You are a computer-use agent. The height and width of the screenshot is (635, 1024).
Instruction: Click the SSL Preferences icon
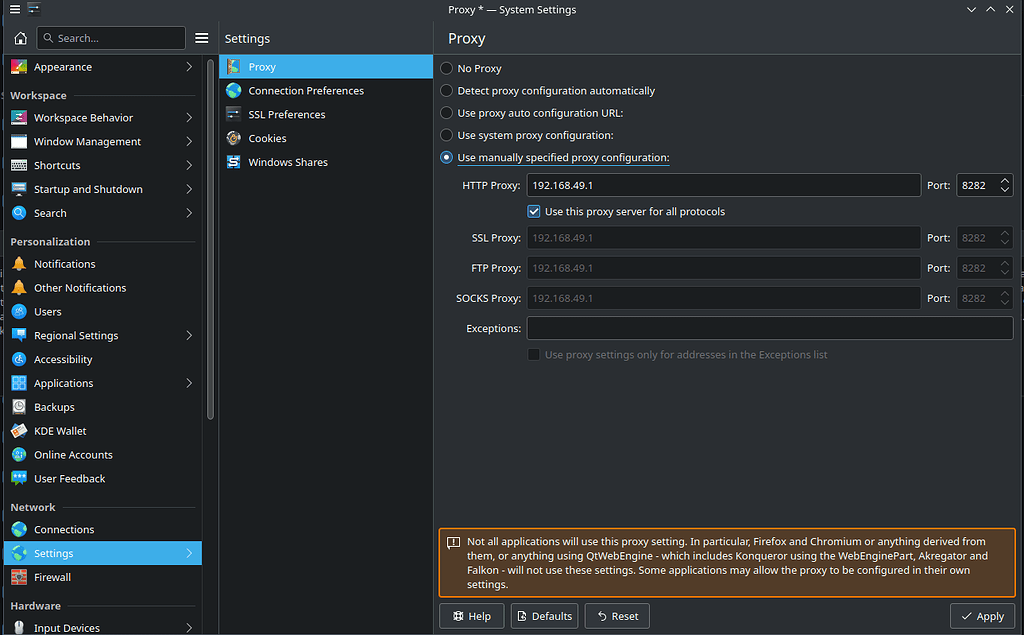(x=233, y=114)
